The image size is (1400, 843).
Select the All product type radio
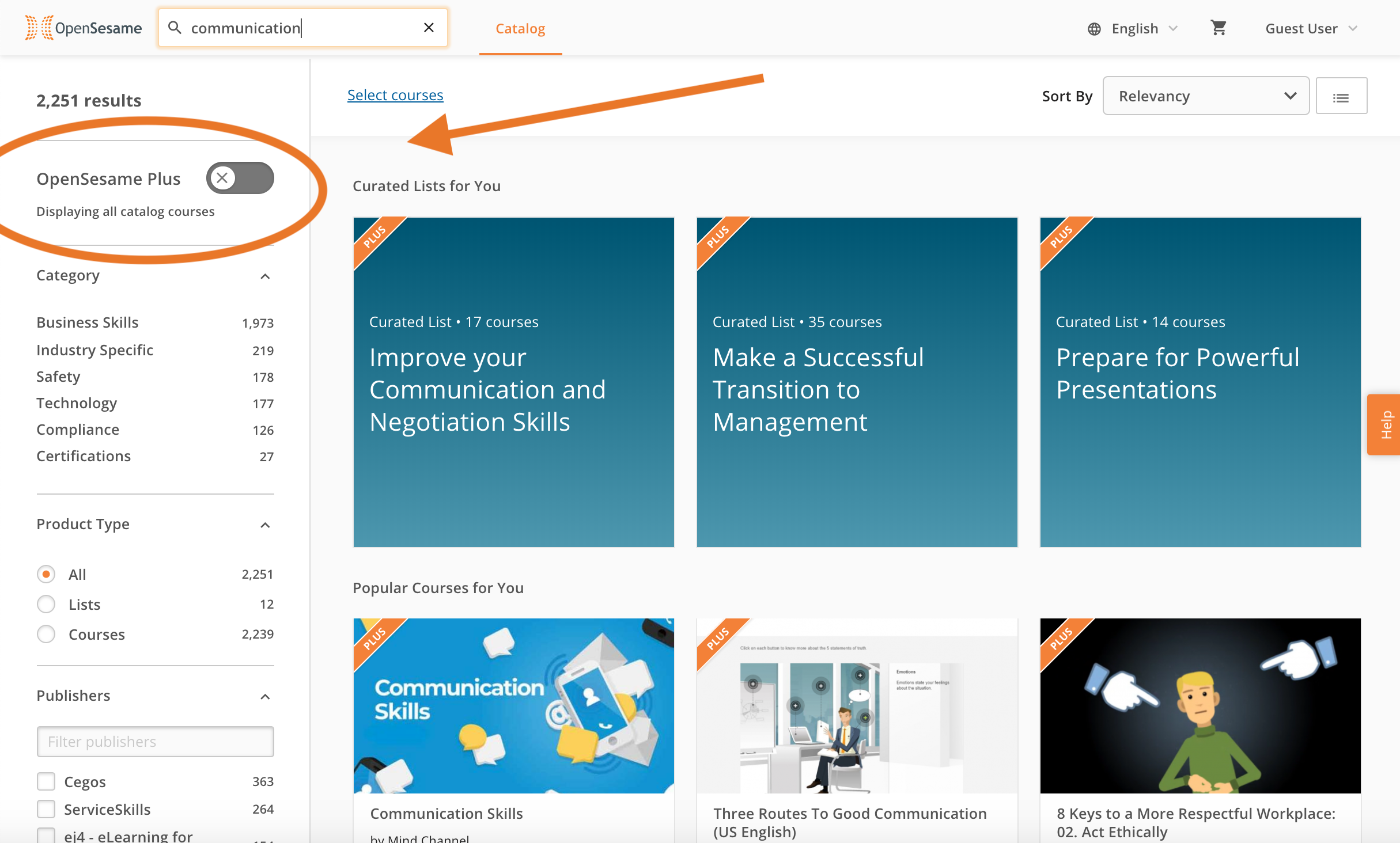(x=46, y=574)
